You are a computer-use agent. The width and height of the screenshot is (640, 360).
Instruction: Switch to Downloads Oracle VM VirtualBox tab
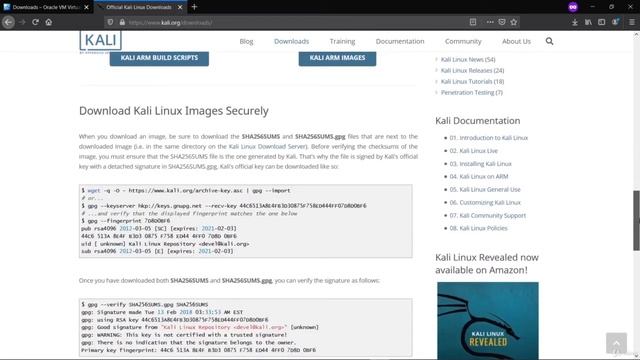pyautogui.click(x=46, y=7)
